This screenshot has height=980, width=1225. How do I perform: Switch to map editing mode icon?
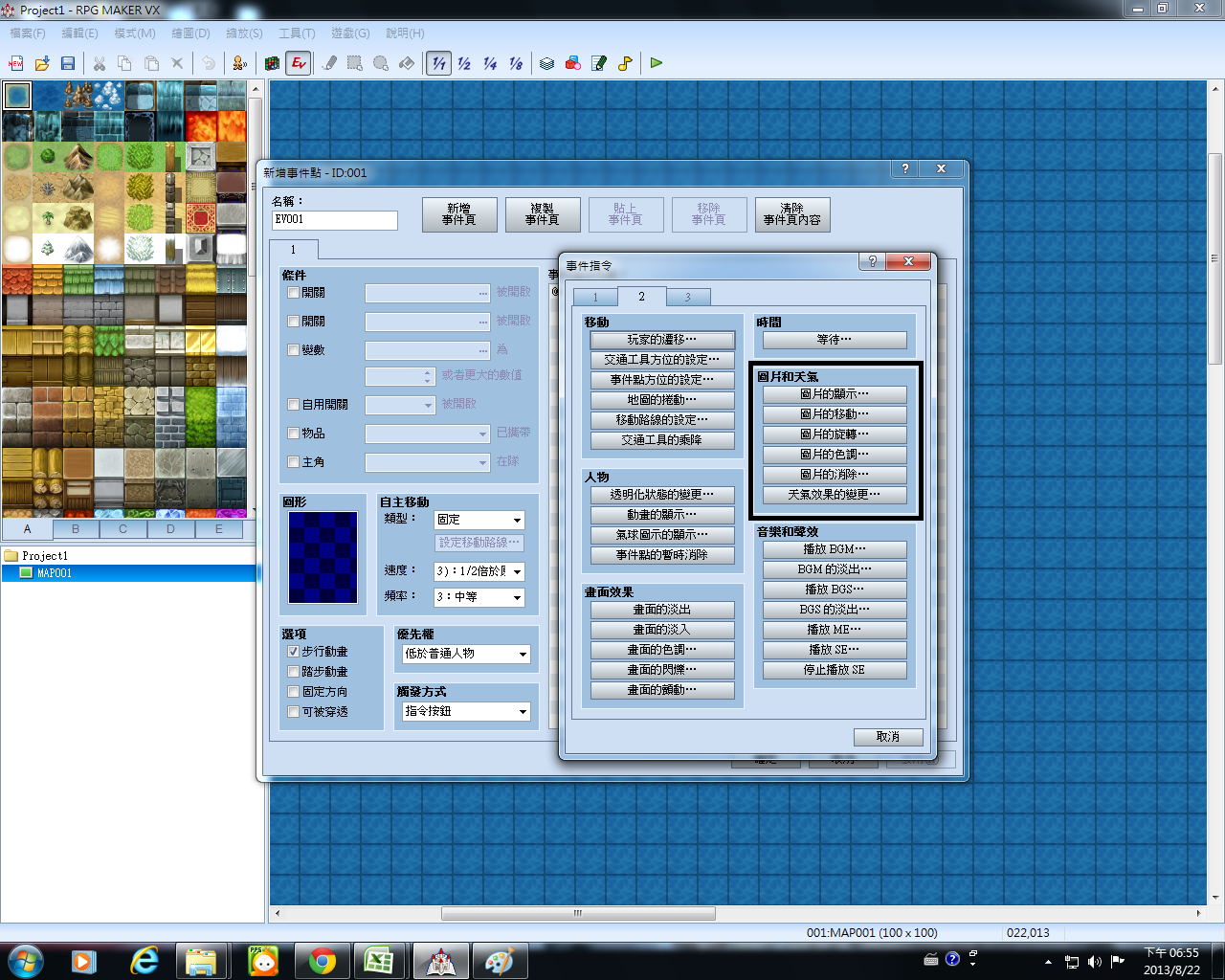click(x=273, y=63)
